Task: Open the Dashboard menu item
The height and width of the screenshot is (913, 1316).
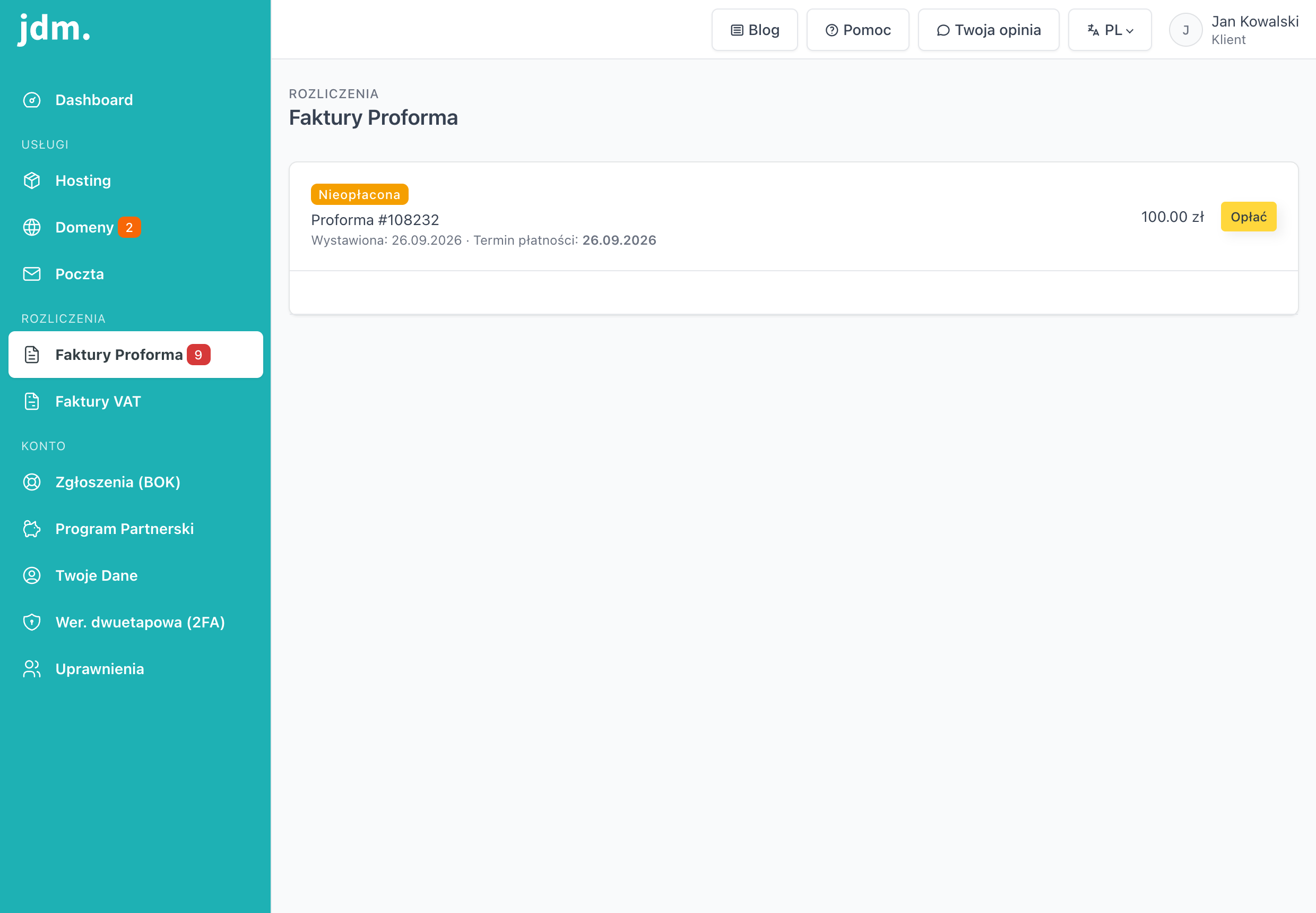Action: [135, 100]
